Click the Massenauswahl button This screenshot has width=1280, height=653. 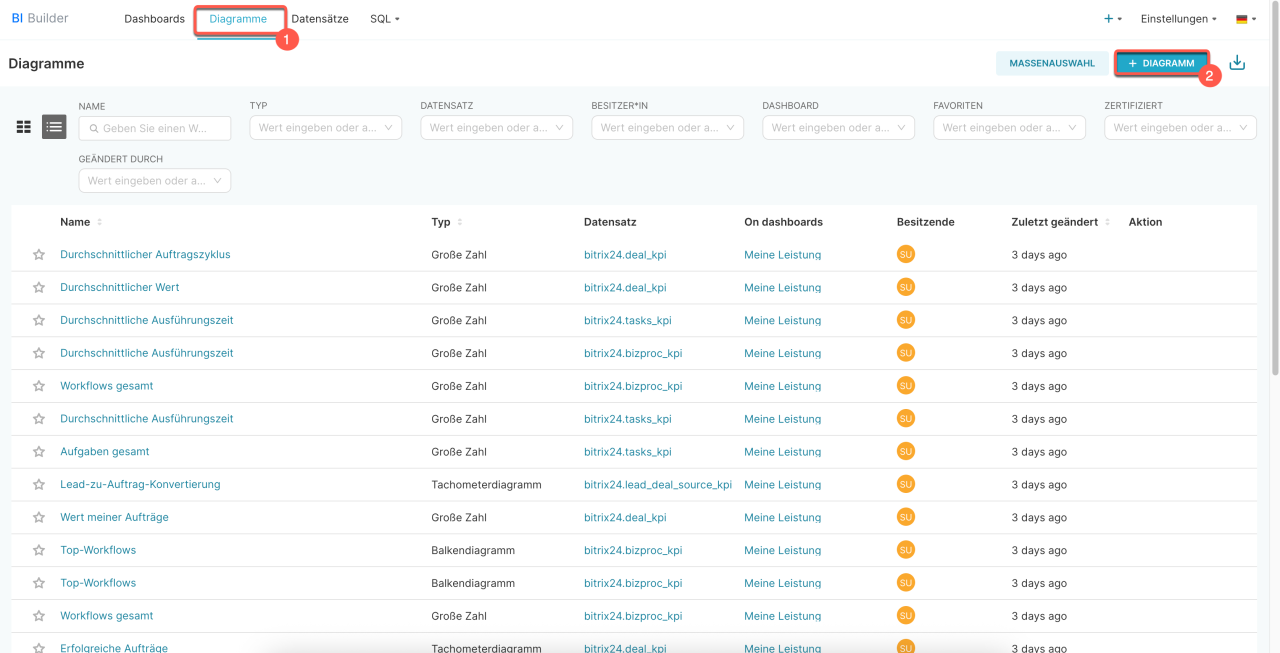point(1051,63)
